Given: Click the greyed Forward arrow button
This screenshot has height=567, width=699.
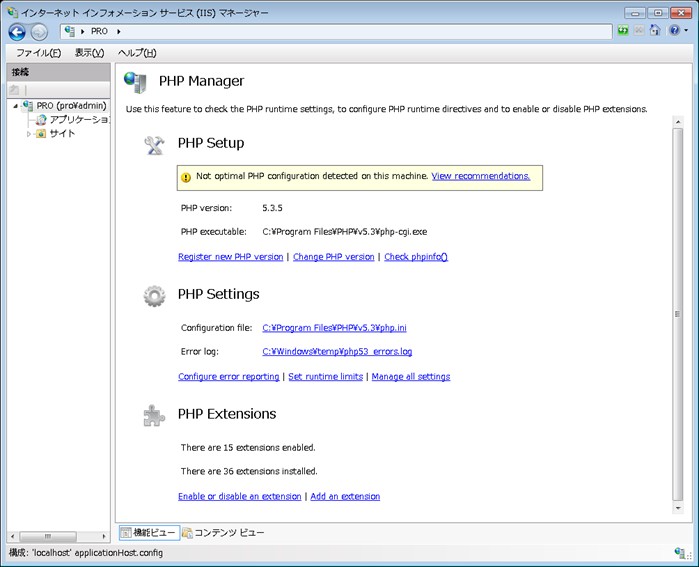Looking at the screenshot, I should click(x=39, y=32).
